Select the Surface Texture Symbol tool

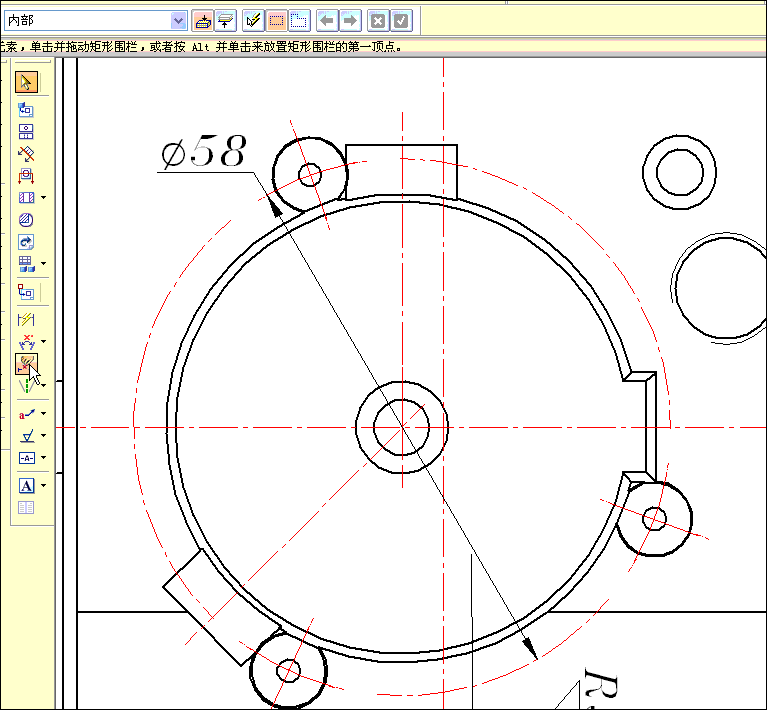(26, 435)
